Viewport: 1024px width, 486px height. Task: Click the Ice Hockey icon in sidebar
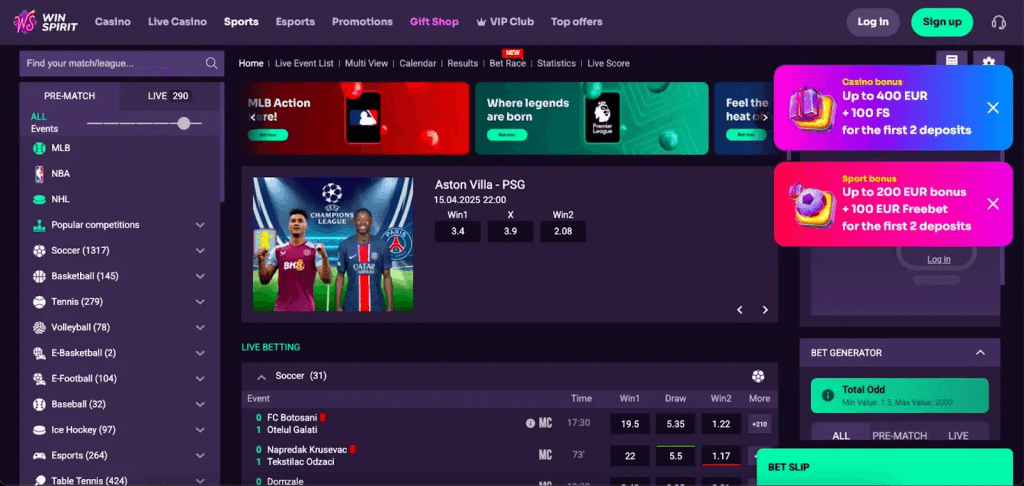pyautogui.click(x=39, y=430)
